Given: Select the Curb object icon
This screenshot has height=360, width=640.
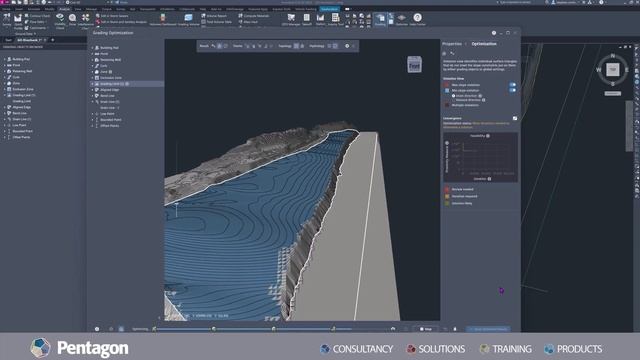Looking at the screenshot, I should pyautogui.click(x=97, y=66).
